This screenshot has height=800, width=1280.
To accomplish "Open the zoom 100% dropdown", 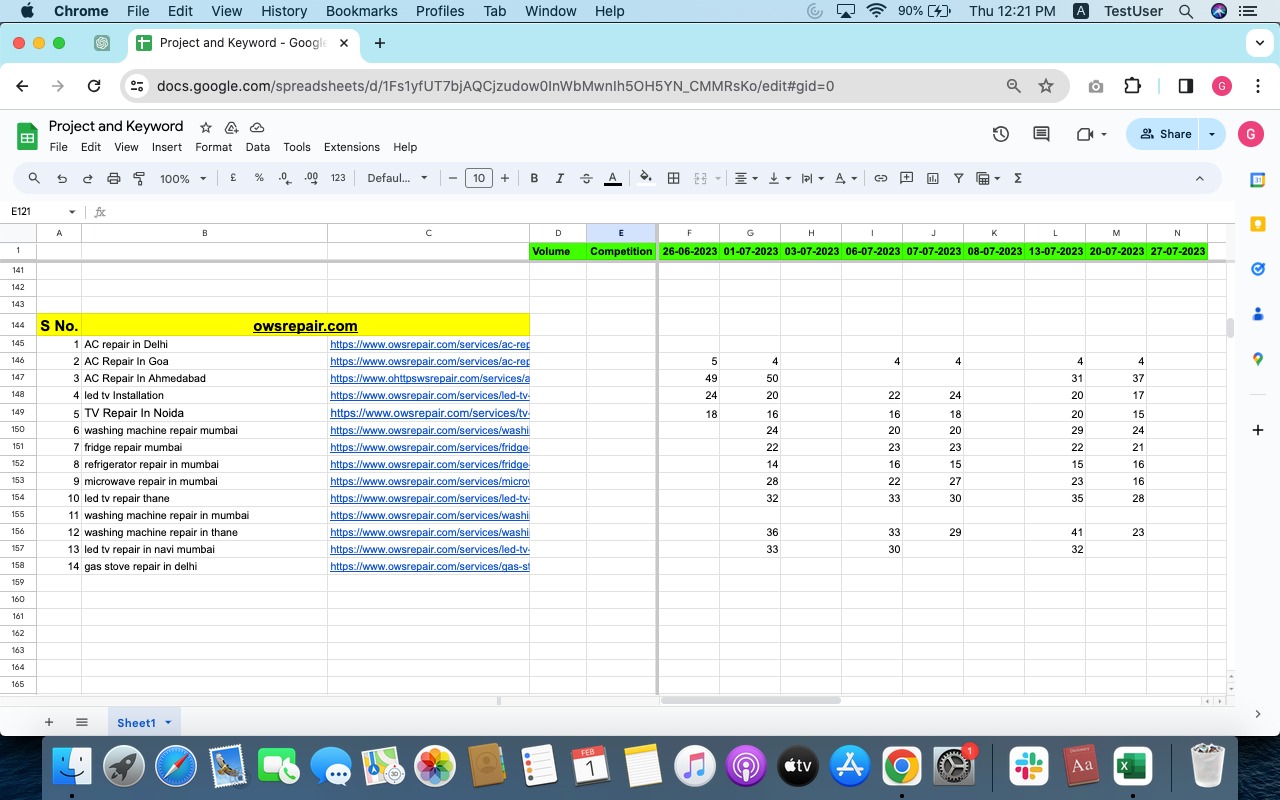I will tap(183, 178).
